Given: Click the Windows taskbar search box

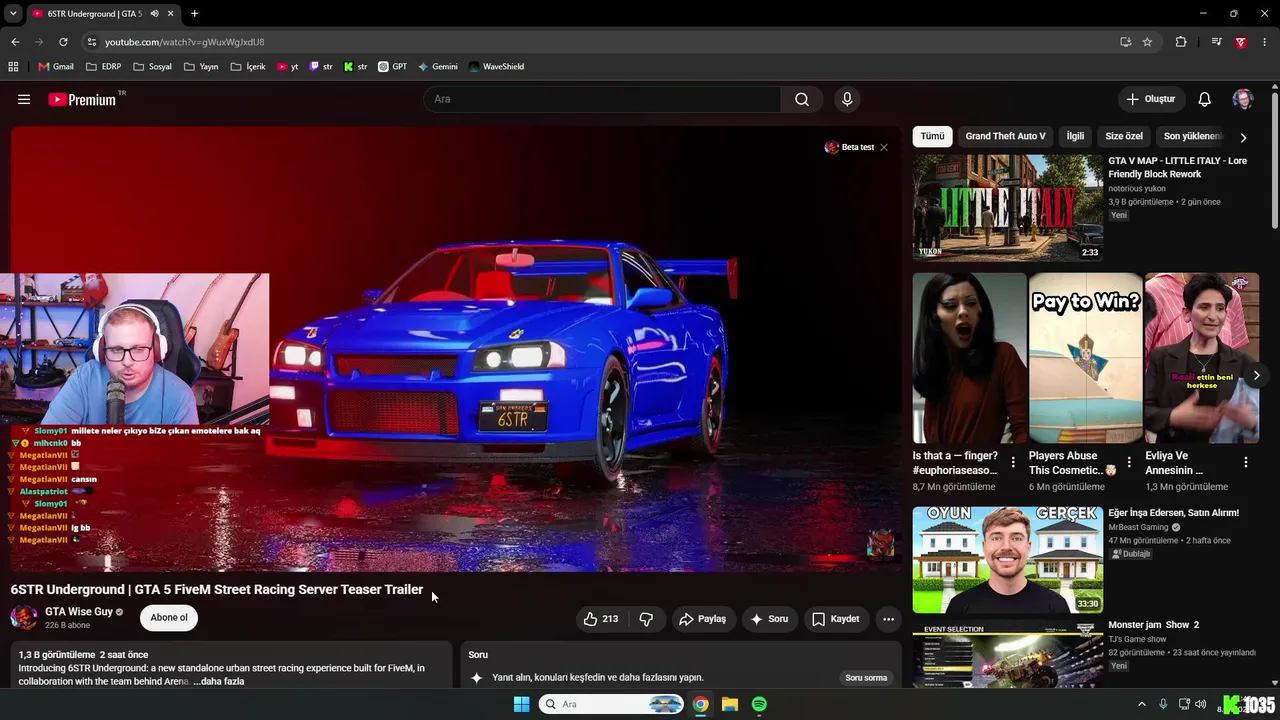Looking at the screenshot, I should (612, 704).
